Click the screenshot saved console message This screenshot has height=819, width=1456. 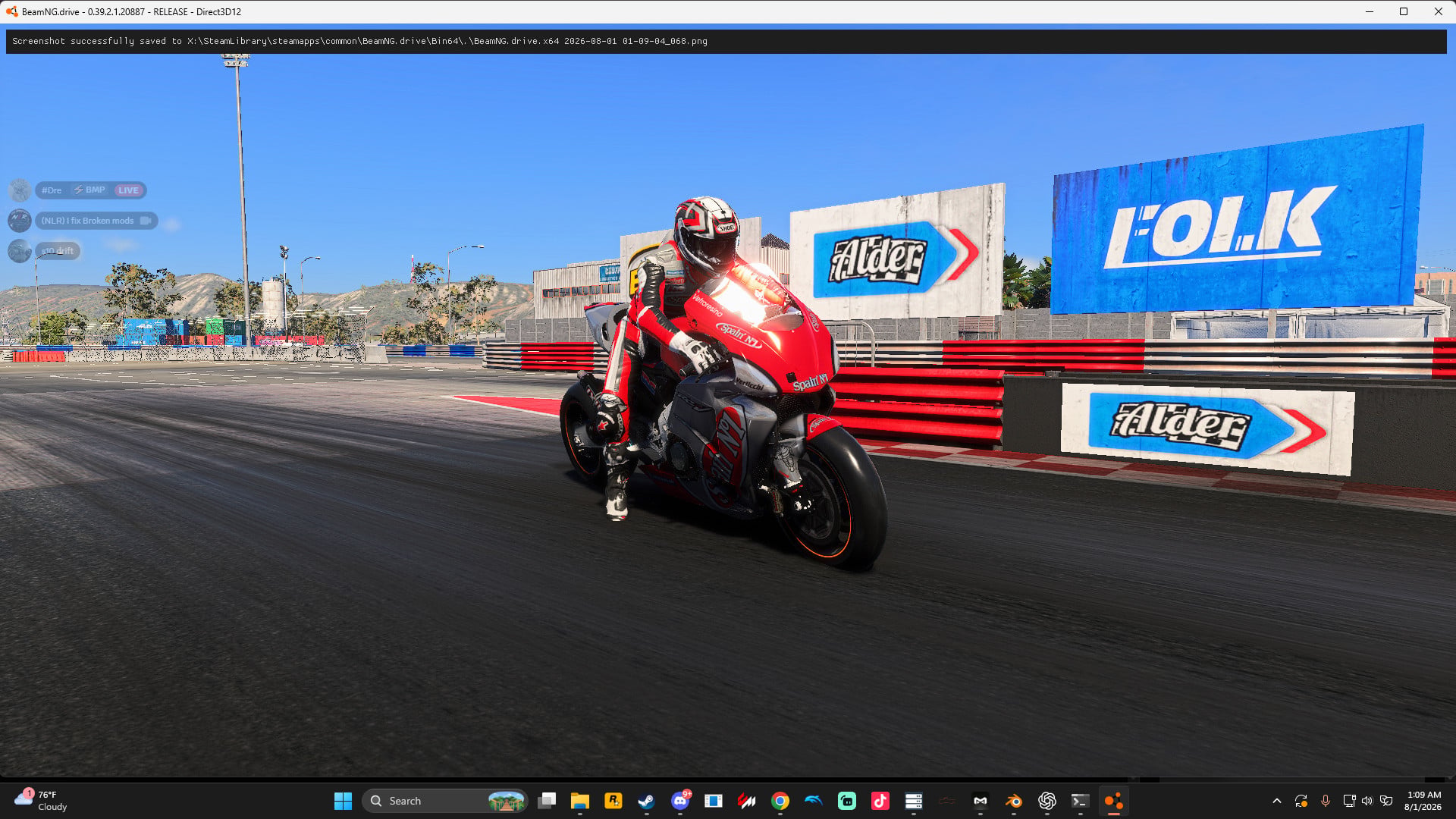[359, 41]
